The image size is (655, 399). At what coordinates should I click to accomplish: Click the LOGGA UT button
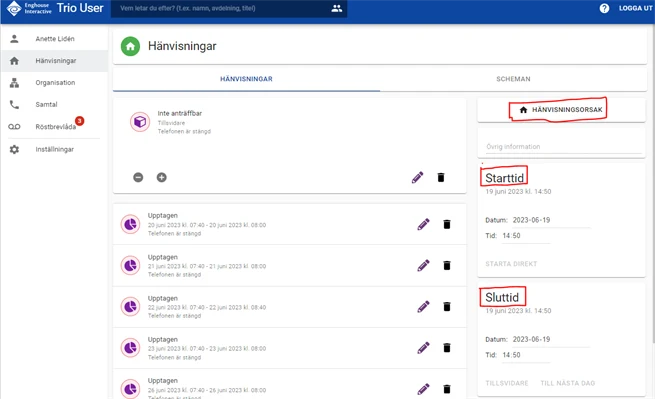click(x=635, y=8)
